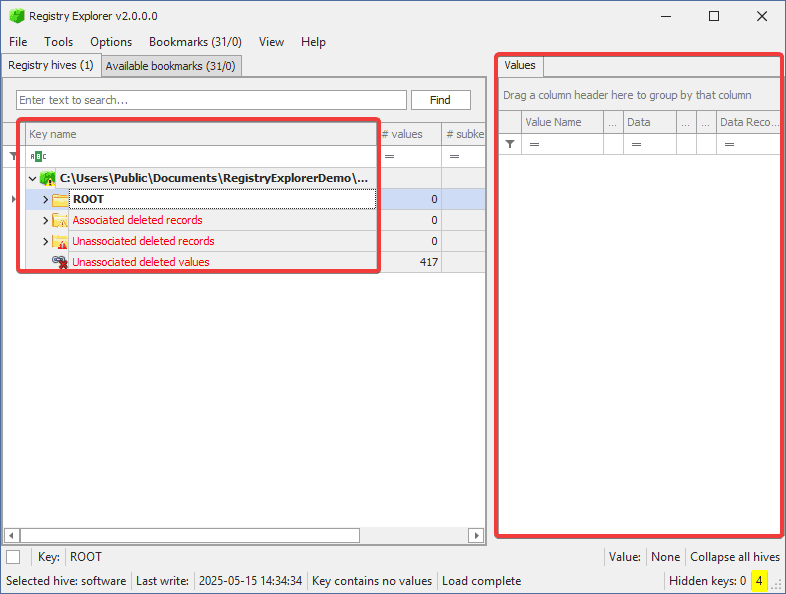This screenshot has width=786, height=594.
Task: Maximize the Registry Explorer window
Action: [714, 16]
